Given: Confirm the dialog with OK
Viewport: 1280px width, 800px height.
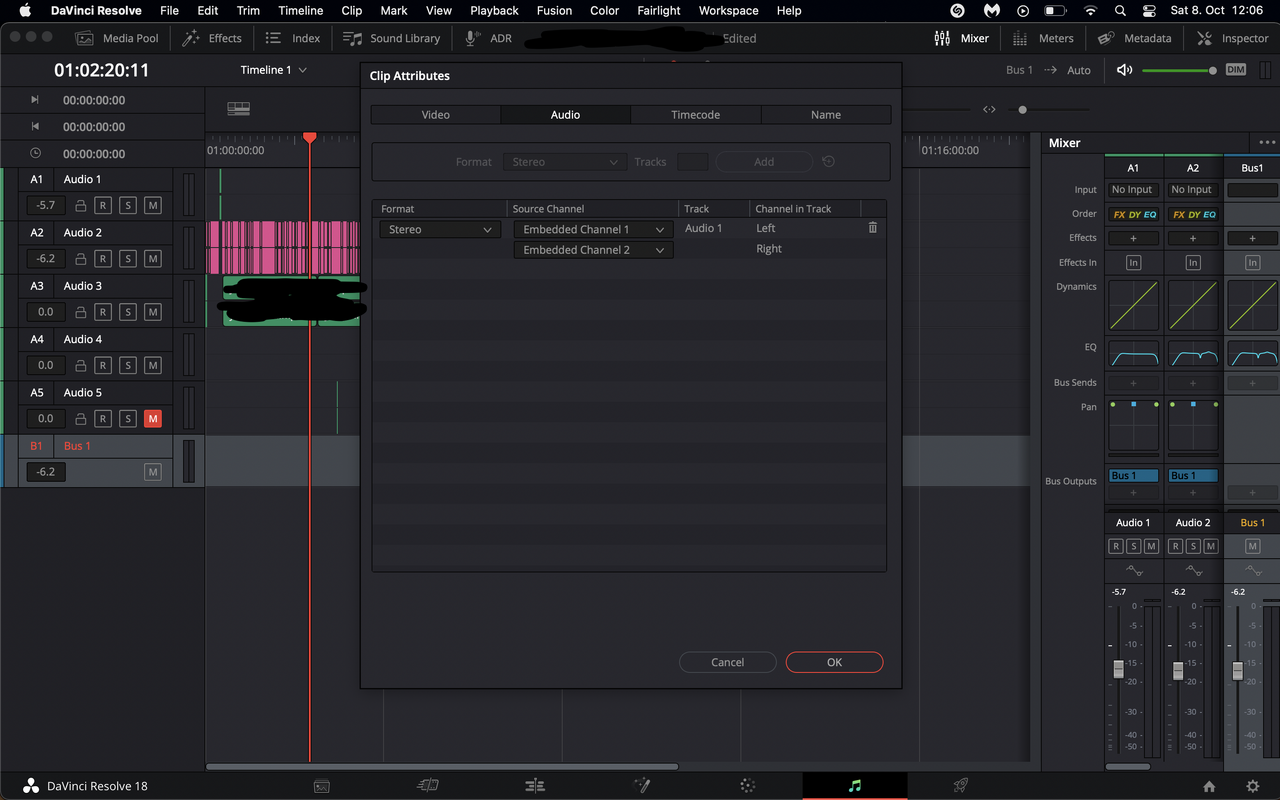Looking at the screenshot, I should [834, 662].
